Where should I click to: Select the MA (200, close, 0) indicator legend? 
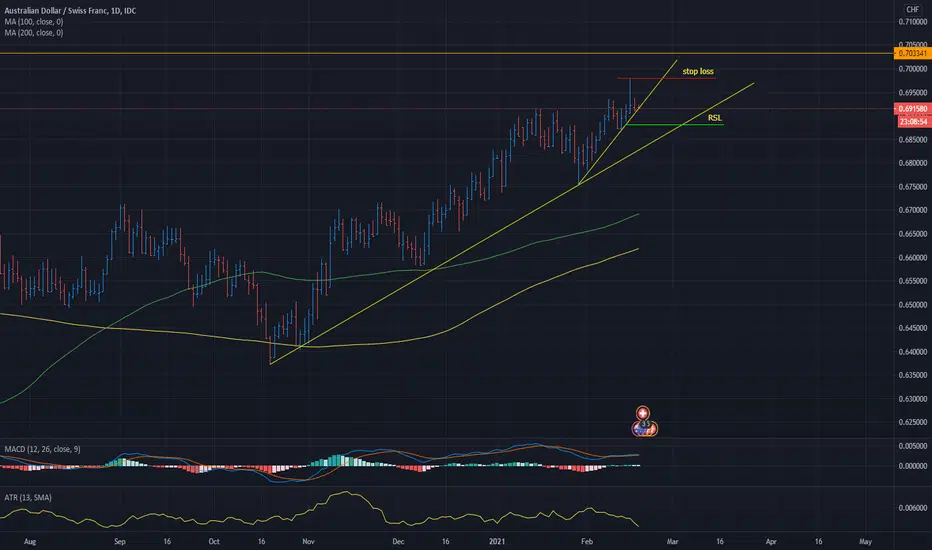point(34,33)
